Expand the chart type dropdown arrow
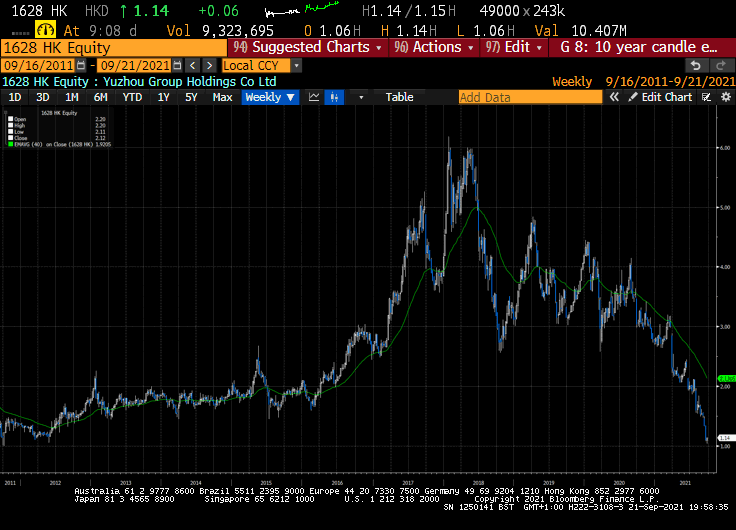 (x=361, y=98)
